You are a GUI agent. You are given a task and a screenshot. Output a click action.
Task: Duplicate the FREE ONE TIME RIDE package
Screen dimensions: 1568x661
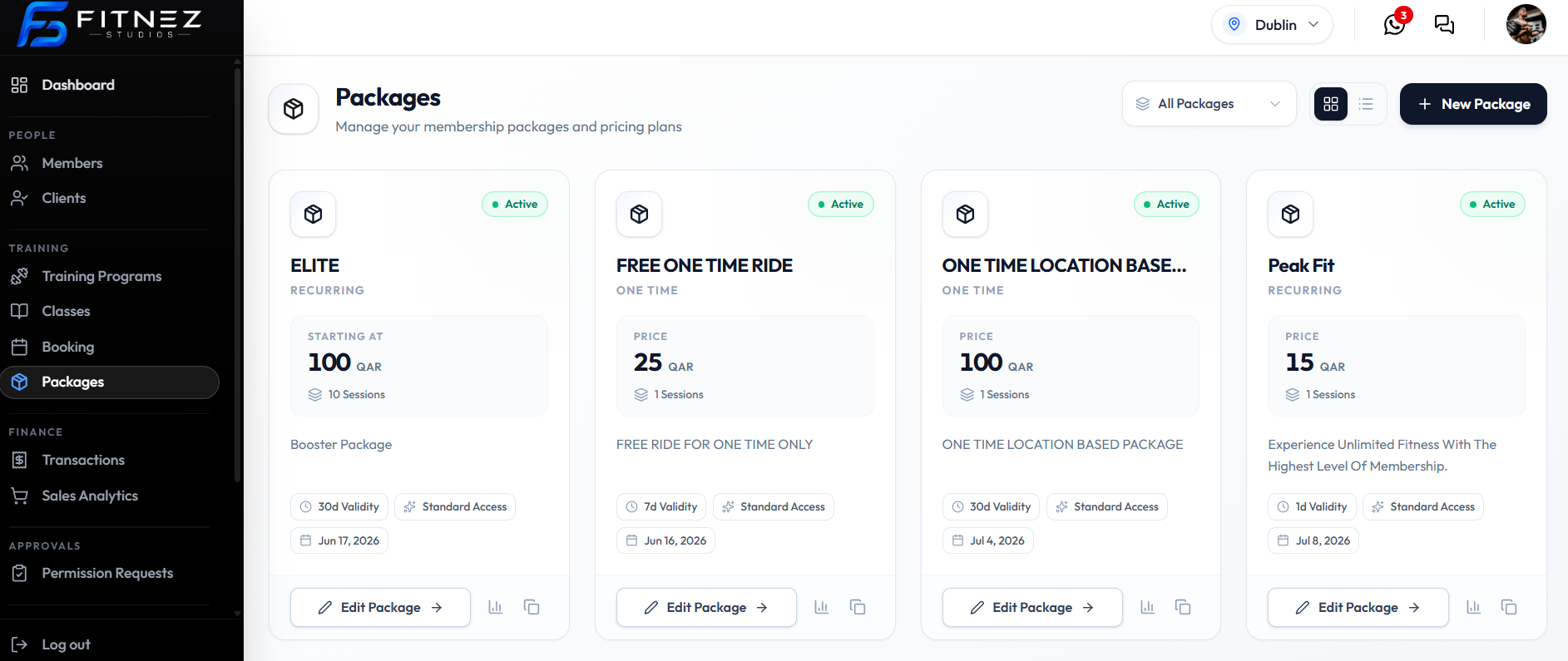[x=858, y=607]
